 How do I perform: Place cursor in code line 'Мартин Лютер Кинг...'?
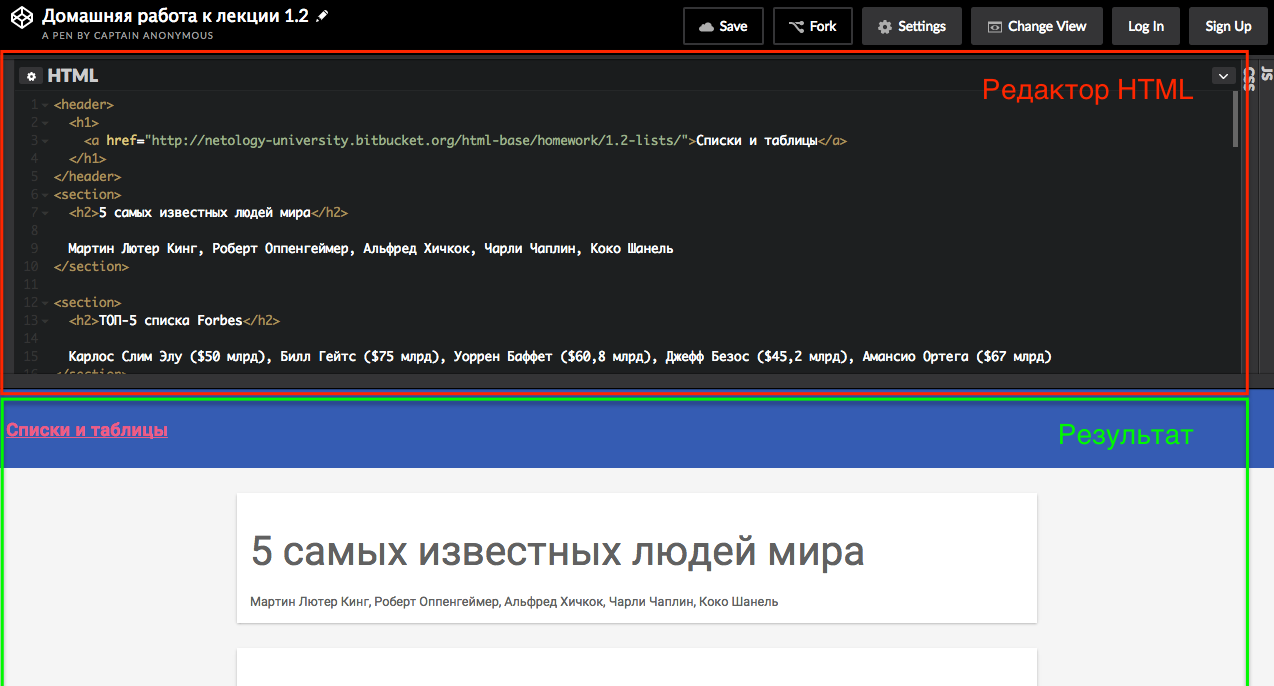(x=371, y=249)
